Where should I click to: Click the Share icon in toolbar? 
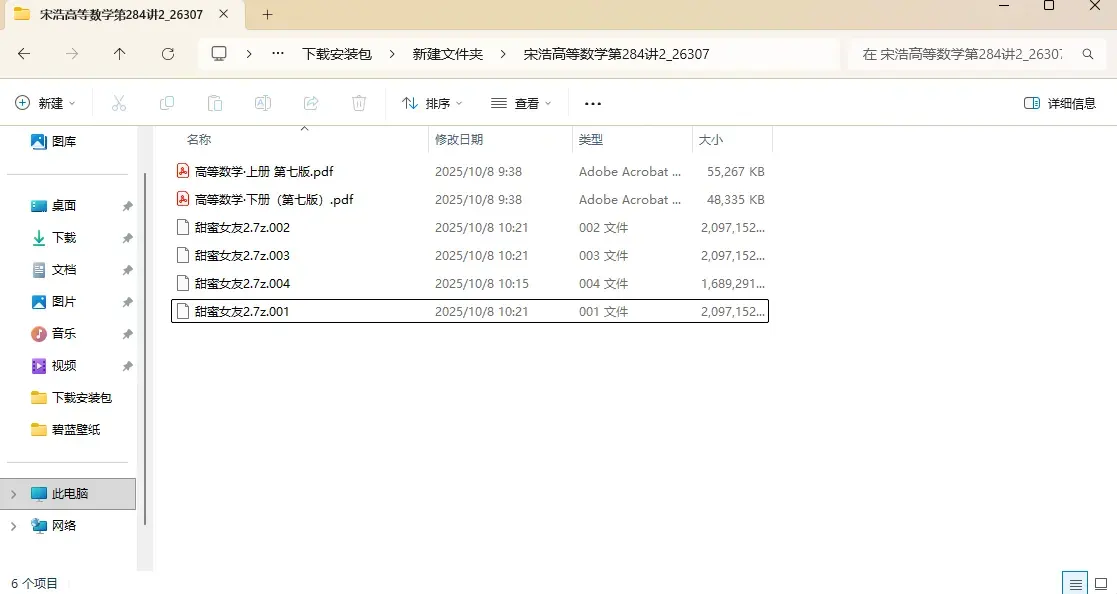[311, 103]
